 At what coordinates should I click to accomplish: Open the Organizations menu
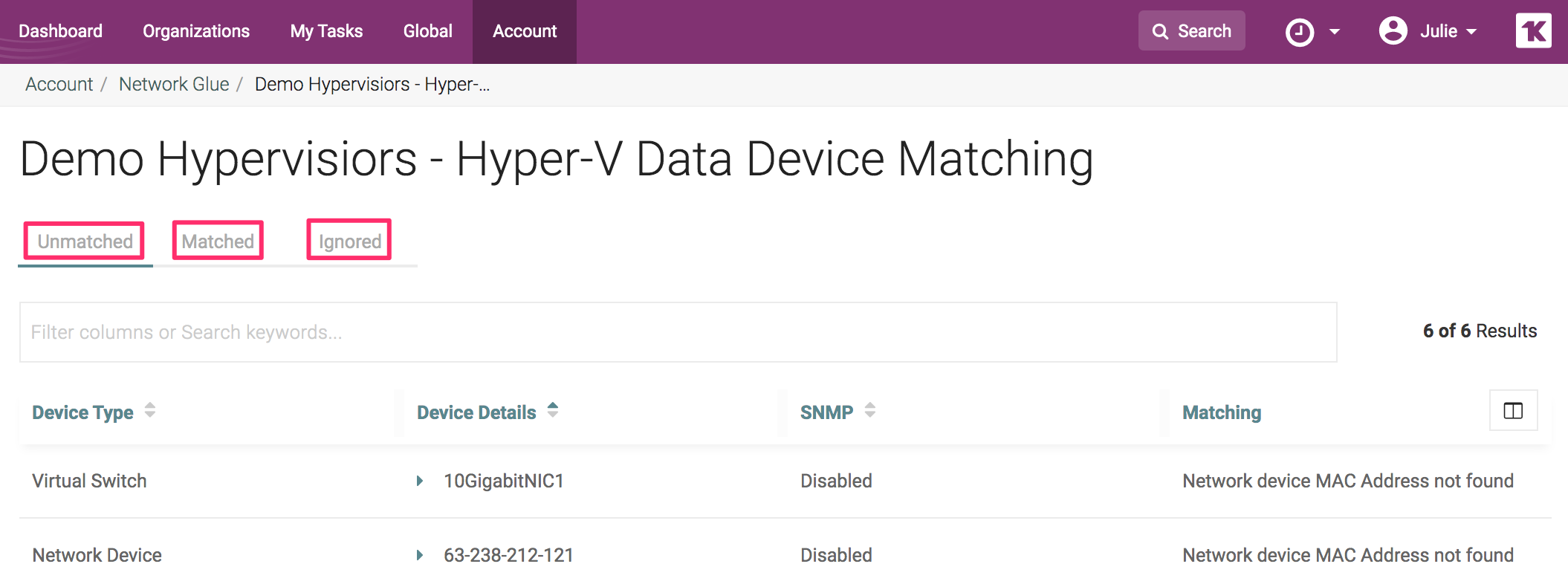pos(195,30)
